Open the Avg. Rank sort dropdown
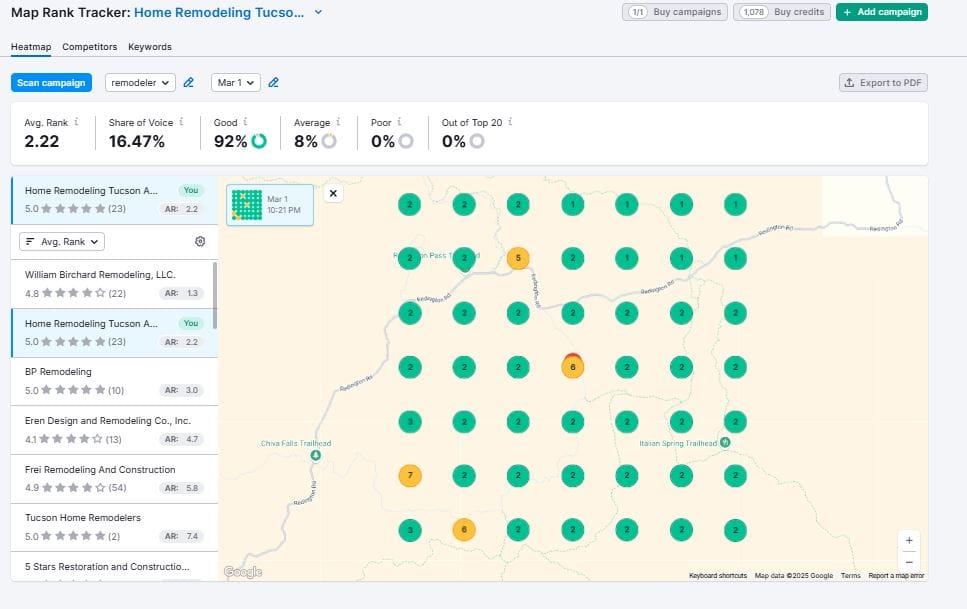Screen dimensions: 967x609 [62, 241]
